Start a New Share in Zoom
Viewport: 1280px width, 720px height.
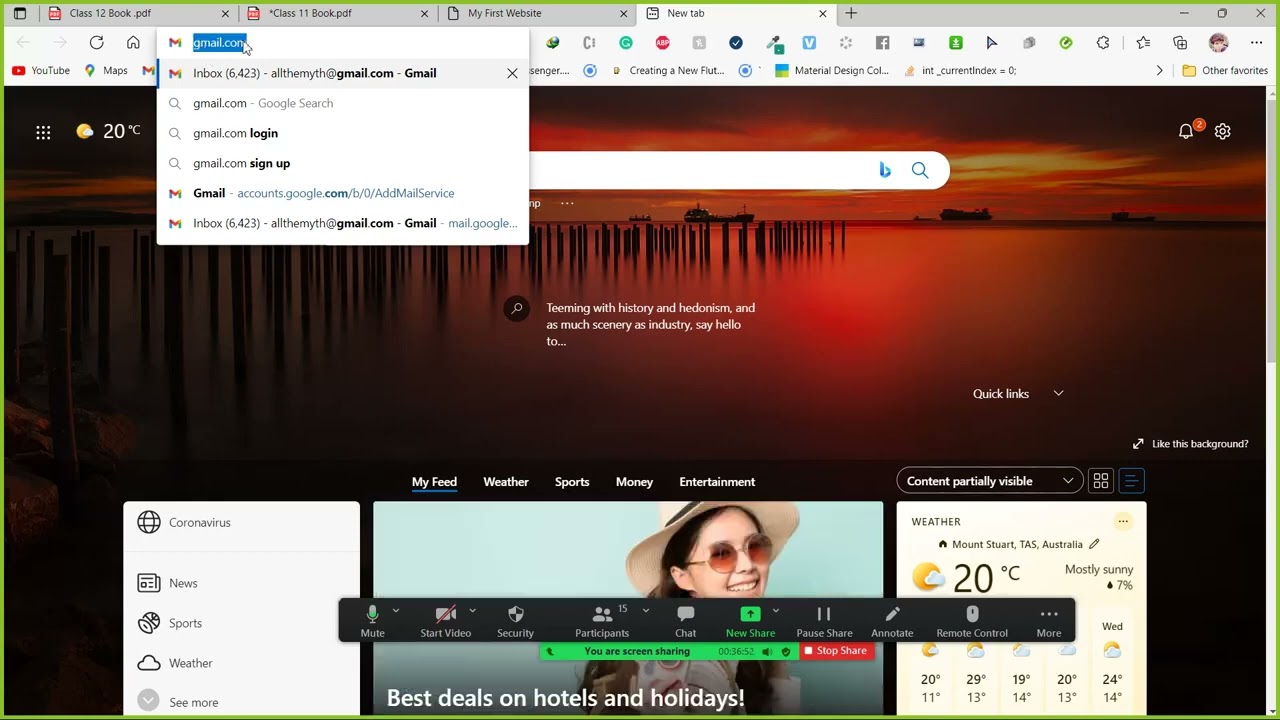750,621
